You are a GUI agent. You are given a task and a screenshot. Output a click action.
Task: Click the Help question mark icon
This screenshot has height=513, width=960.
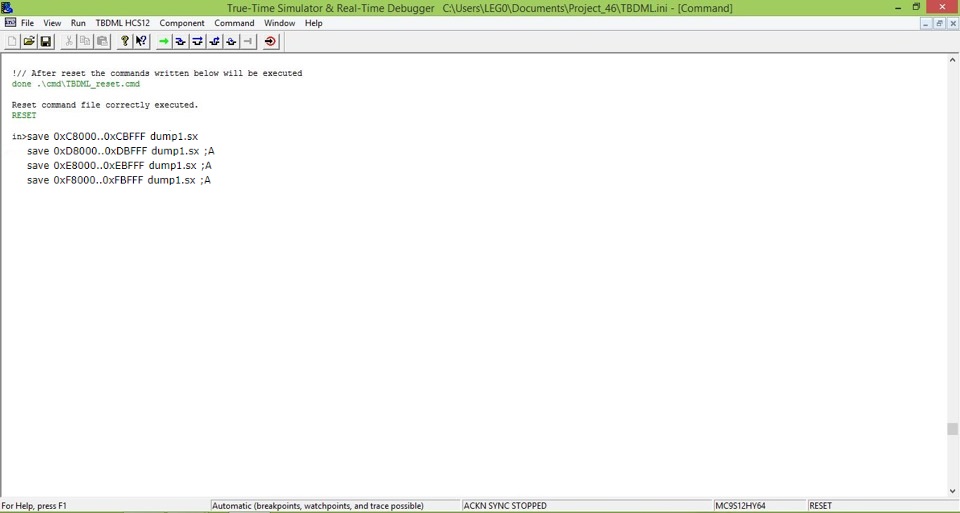[125, 41]
